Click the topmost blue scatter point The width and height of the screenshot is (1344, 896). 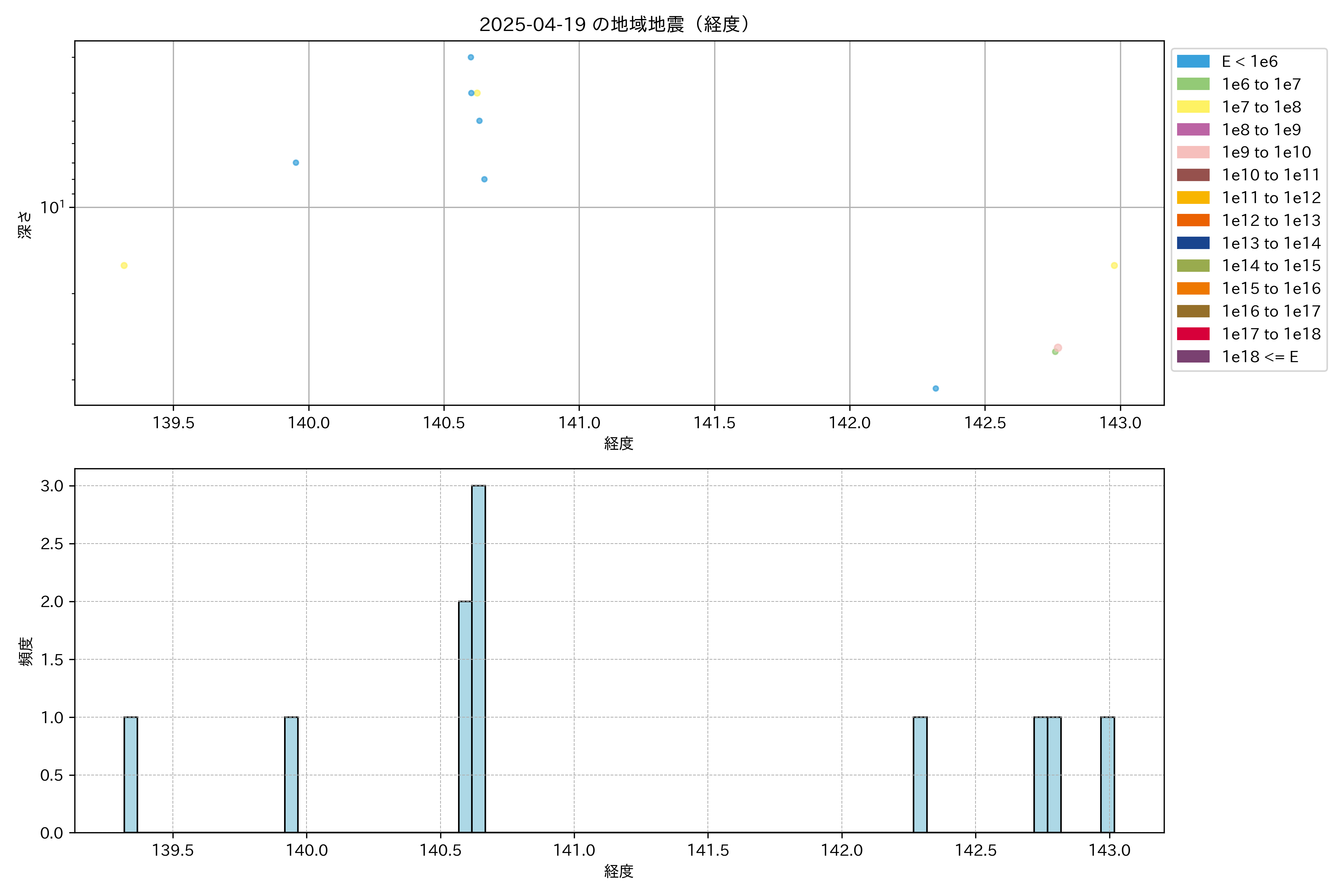tap(471, 57)
